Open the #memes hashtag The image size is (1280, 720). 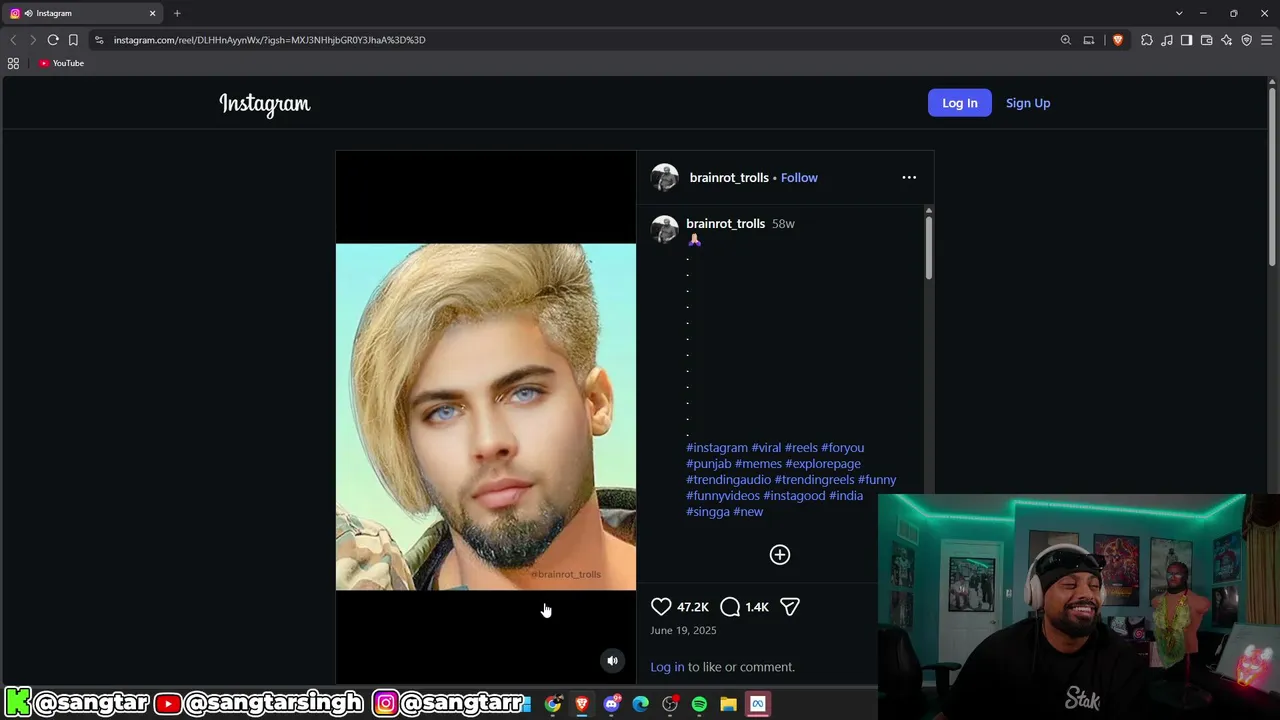pos(758,464)
